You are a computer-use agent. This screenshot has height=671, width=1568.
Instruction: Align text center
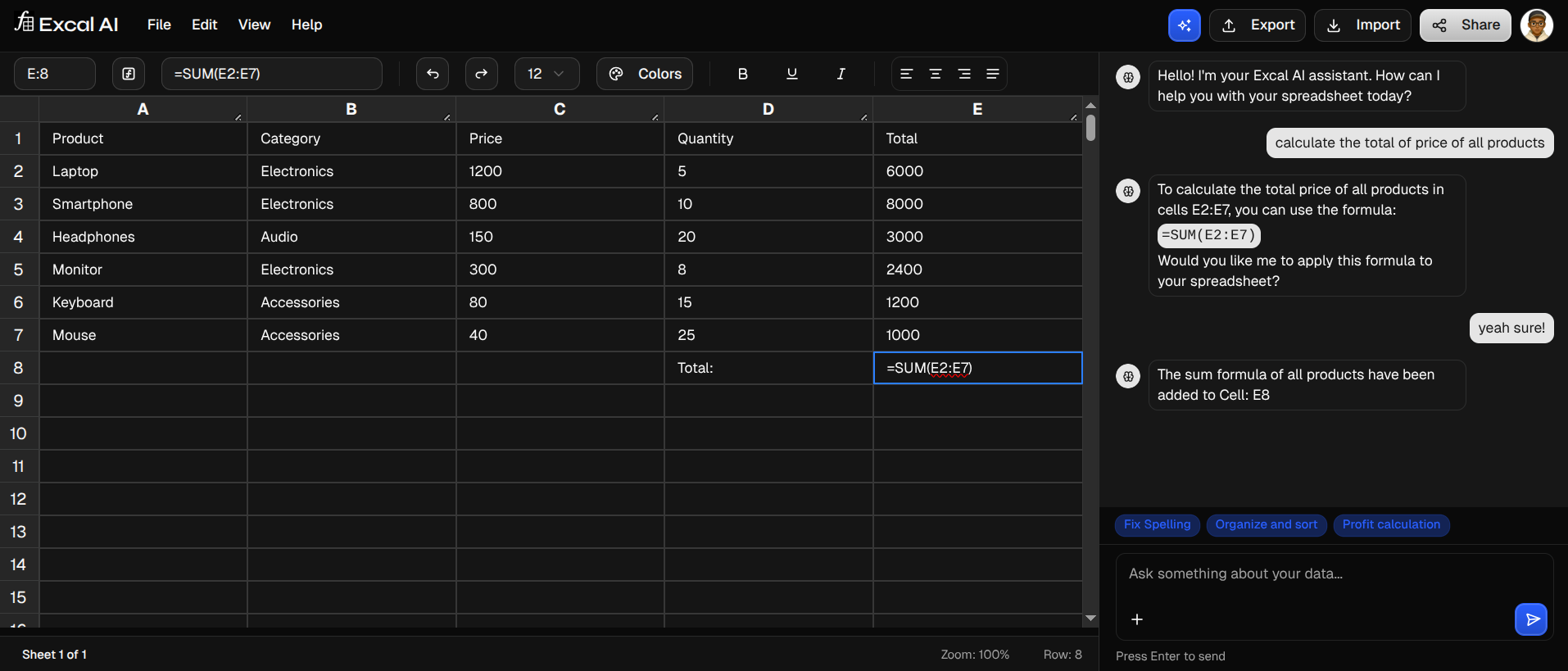pos(935,74)
